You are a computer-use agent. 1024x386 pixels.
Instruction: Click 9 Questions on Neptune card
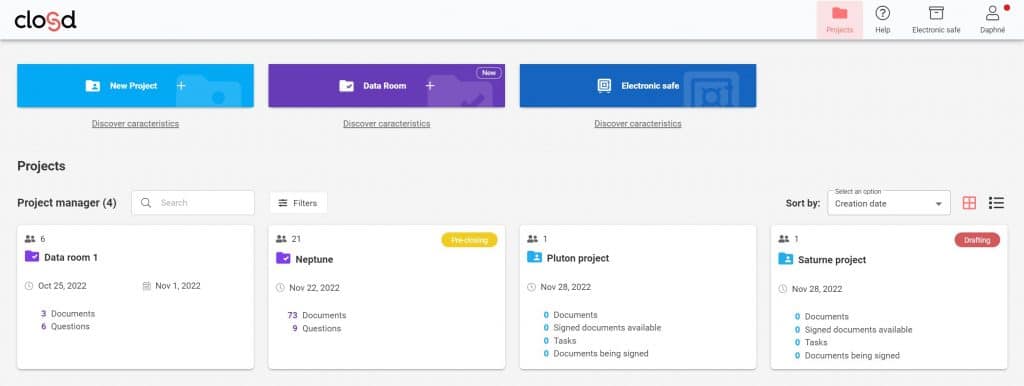[x=317, y=328]
